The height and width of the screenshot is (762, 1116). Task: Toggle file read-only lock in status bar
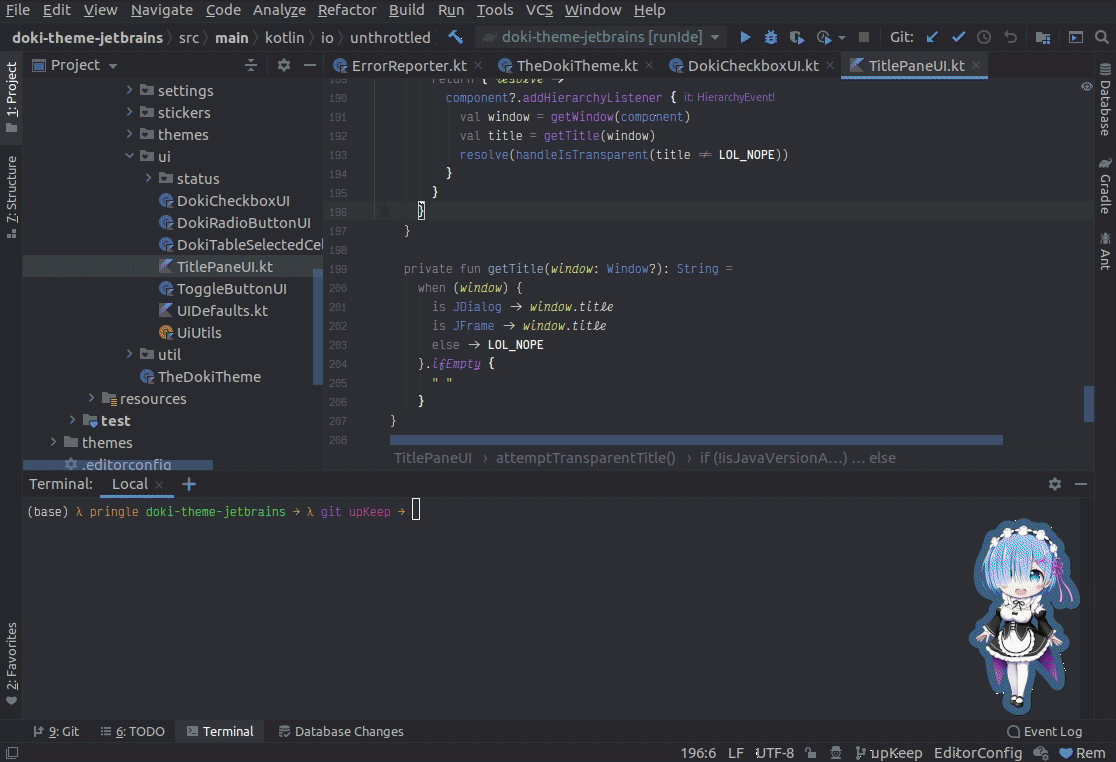click(811, 752)
